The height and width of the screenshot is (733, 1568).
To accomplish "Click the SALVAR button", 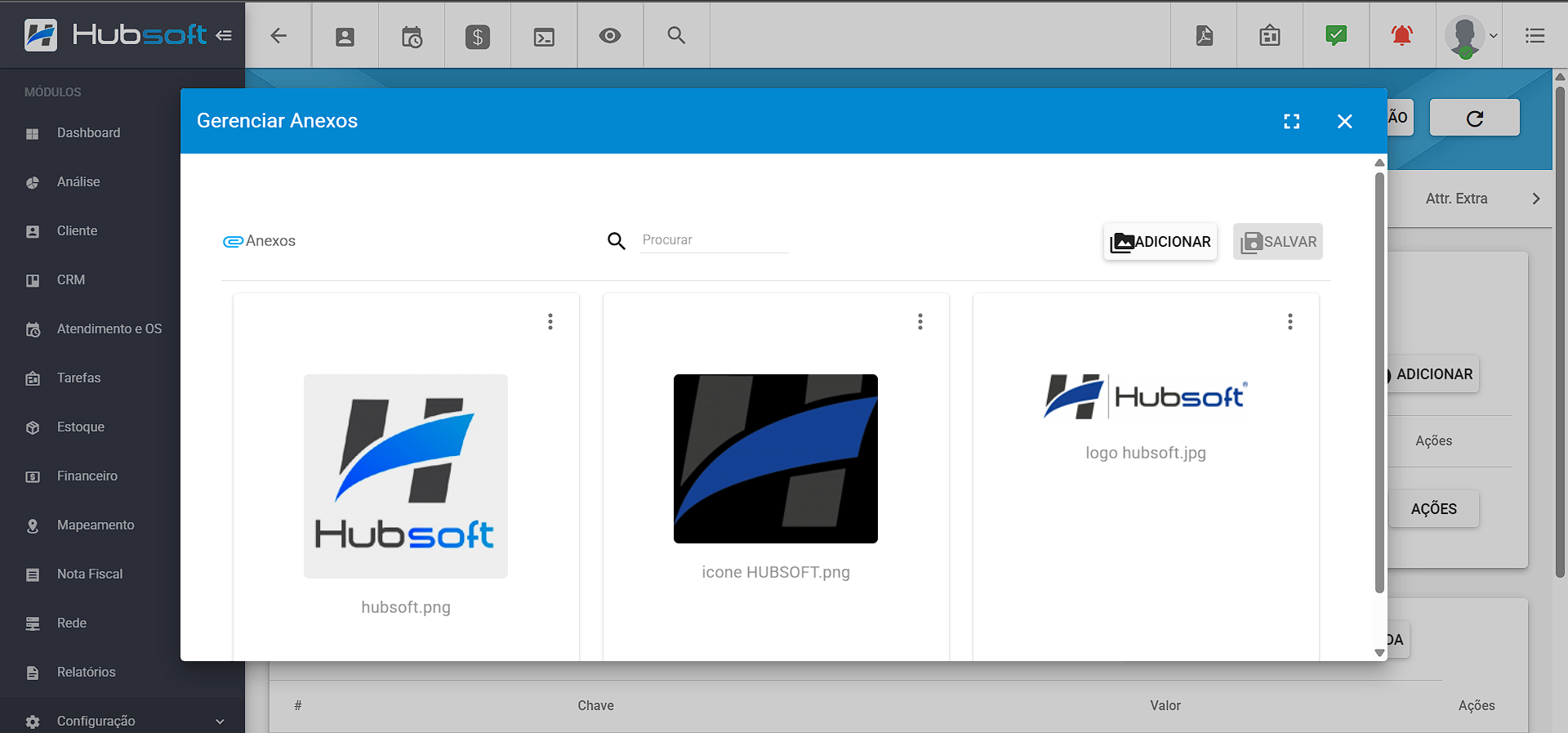I will [x=1278, y=242].
